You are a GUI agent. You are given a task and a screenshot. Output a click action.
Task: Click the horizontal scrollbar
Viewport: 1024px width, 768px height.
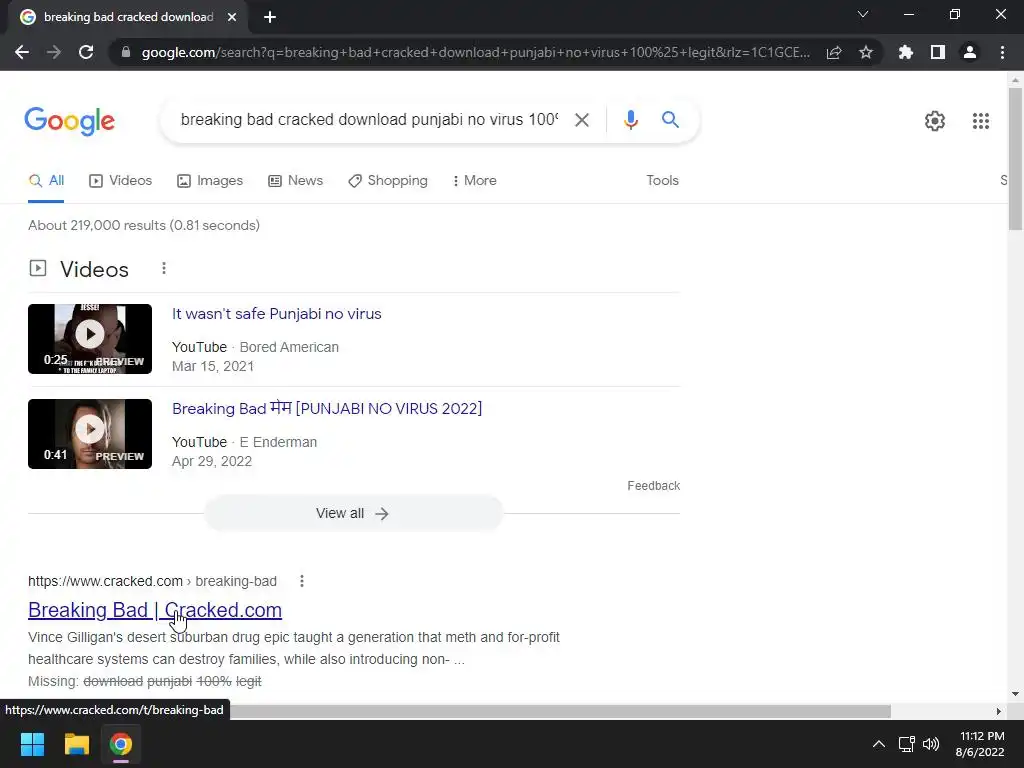[x=558, y=711]
